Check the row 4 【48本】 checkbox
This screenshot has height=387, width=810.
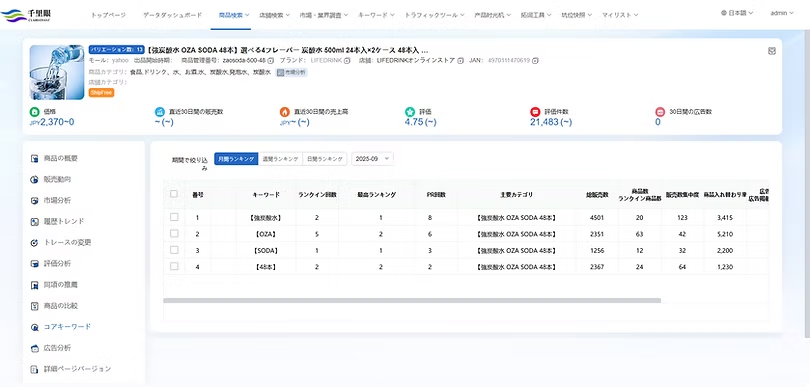(x=174, y=266)
